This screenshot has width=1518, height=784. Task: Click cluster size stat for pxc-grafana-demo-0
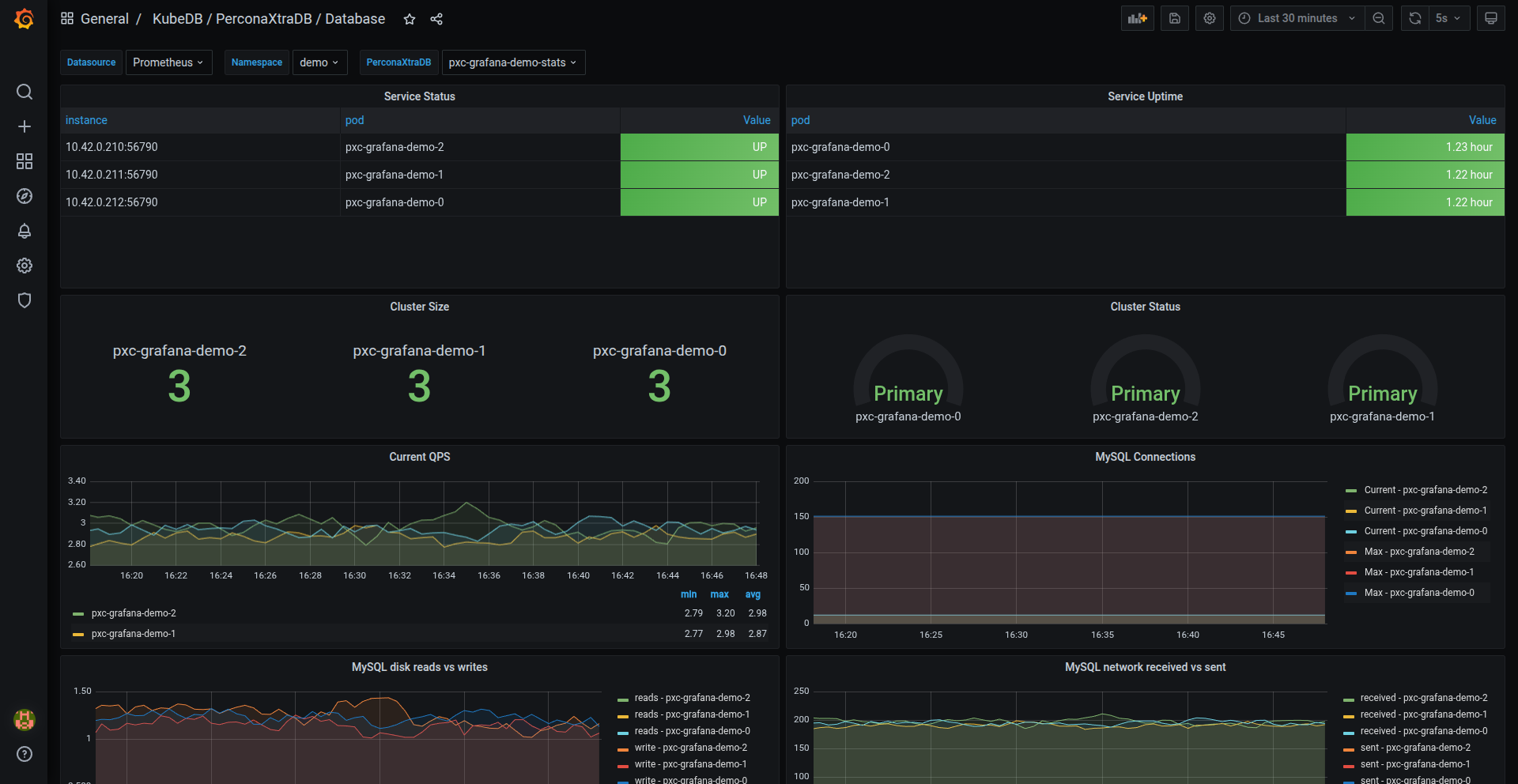pyautogui.click(x=659, y=375)
